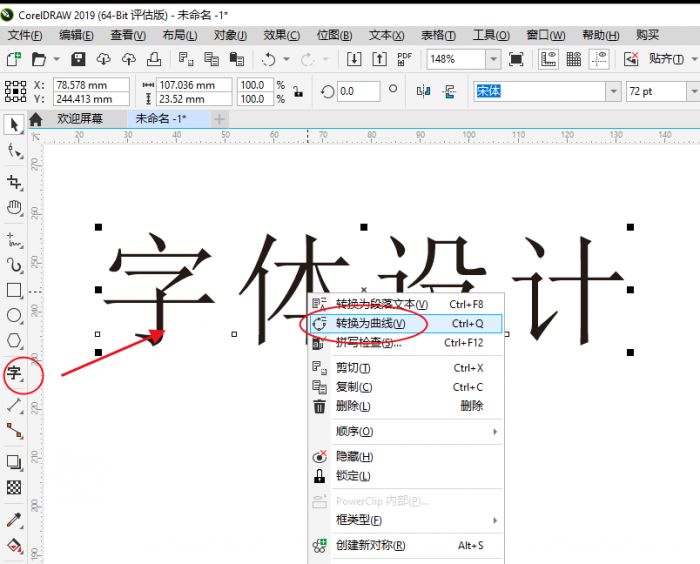The image size is (700, 564).
Task: Select the Pick tool arrow
Action: tap(14, 125)
